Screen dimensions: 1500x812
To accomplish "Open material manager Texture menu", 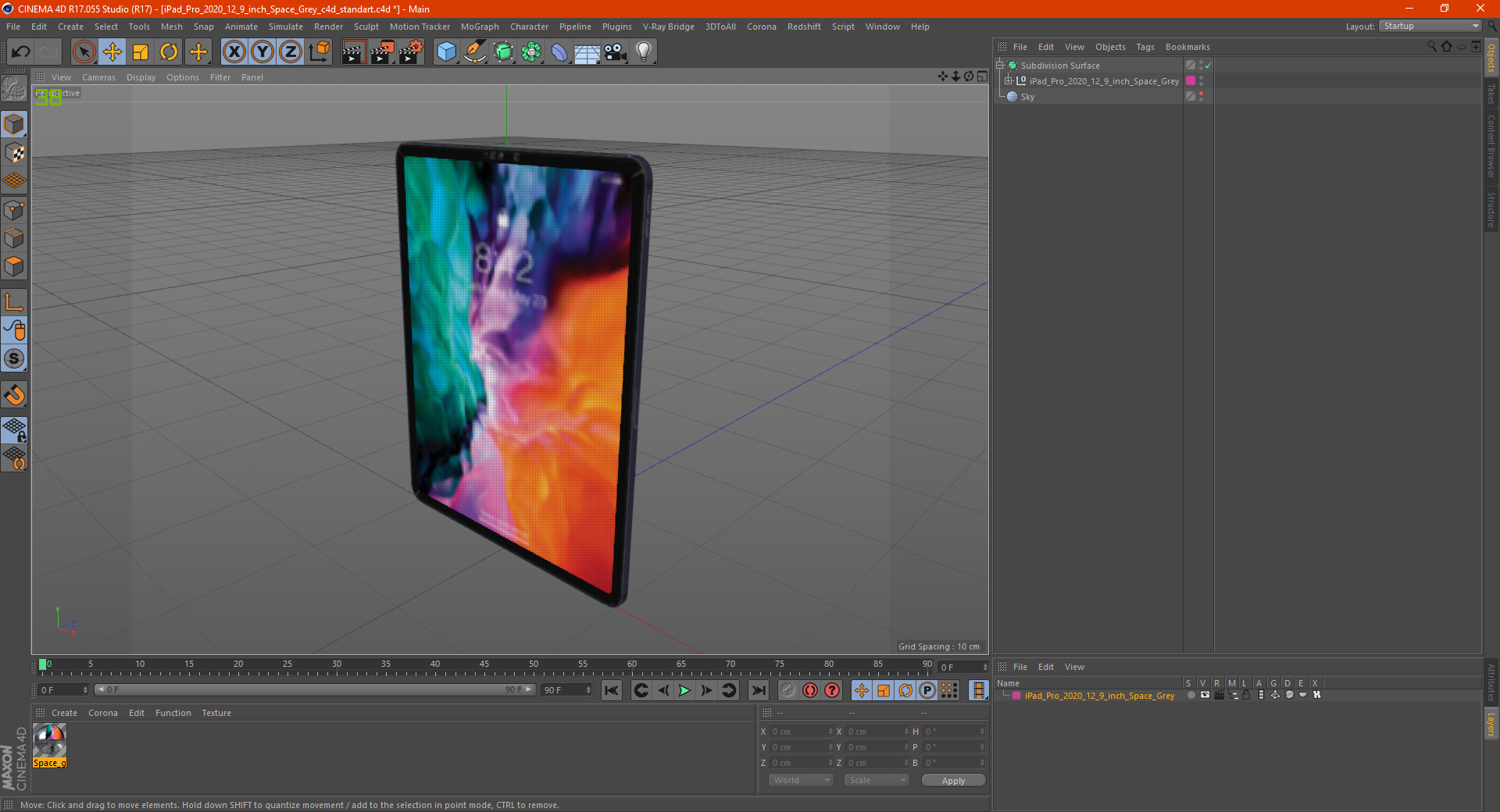I will click(216, 713).
